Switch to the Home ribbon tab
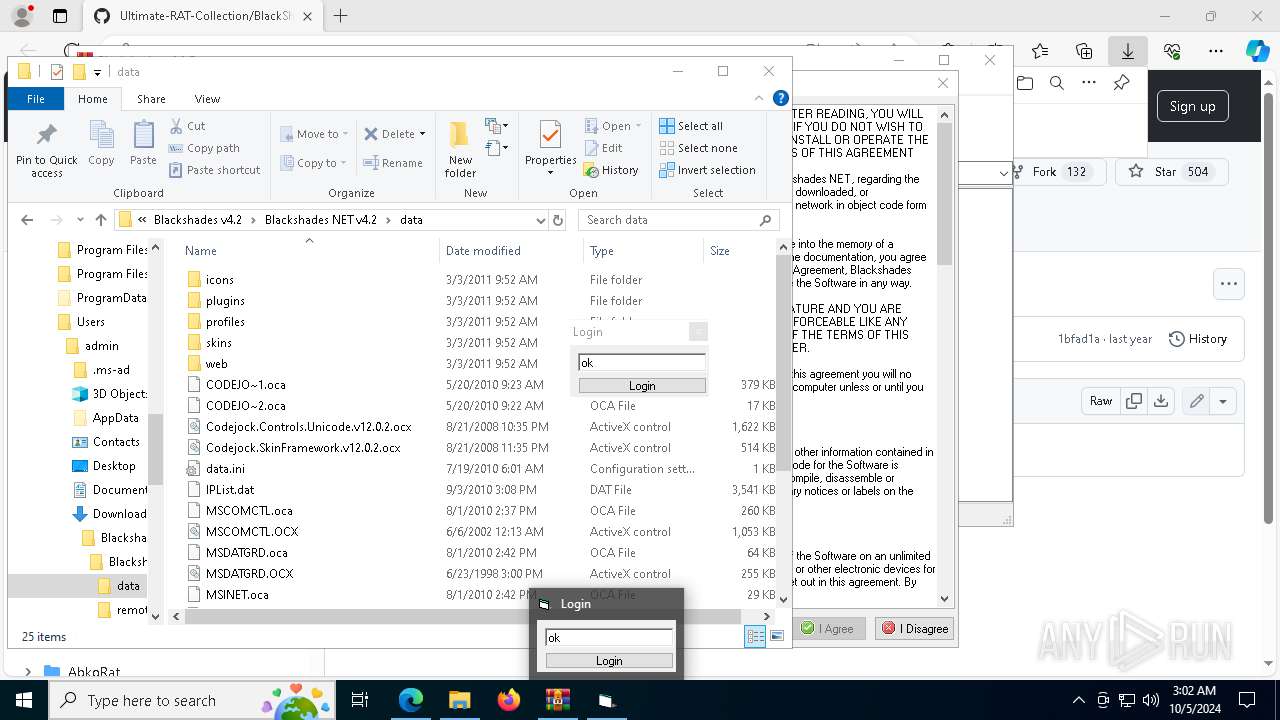Screen dimensions: 1280x720 tap(92, 99)
